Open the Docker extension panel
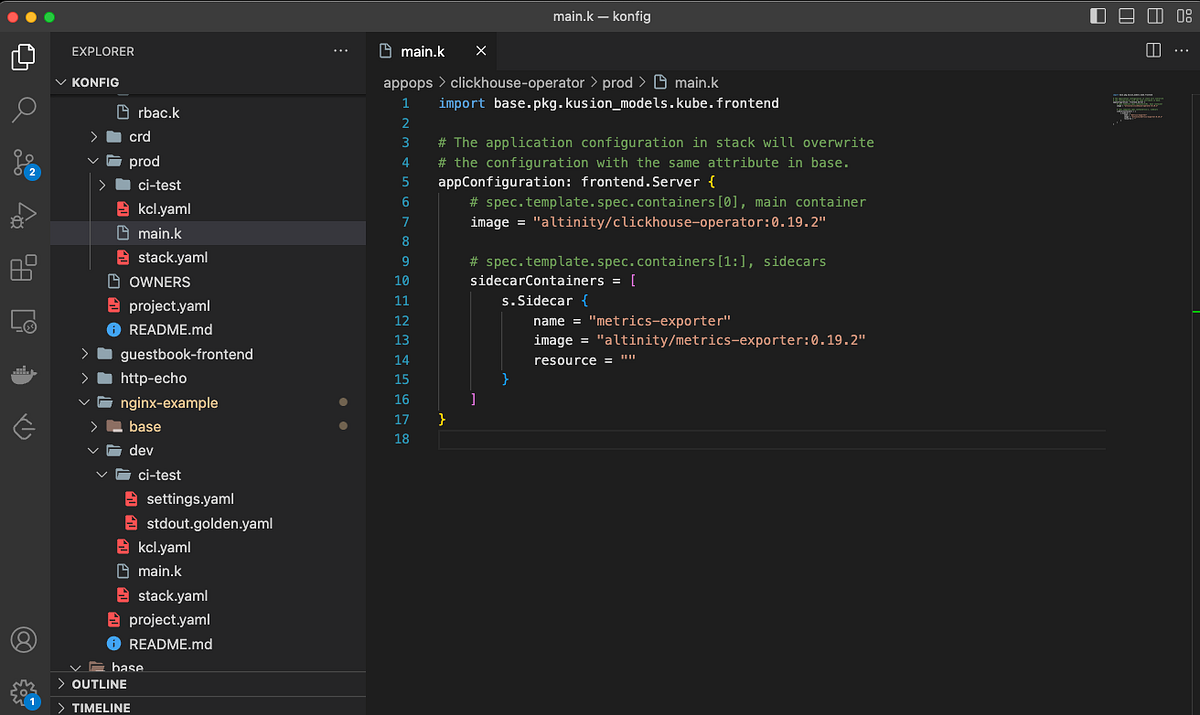Viewport: 1200px width, 715px height. (x=22, y=374)
